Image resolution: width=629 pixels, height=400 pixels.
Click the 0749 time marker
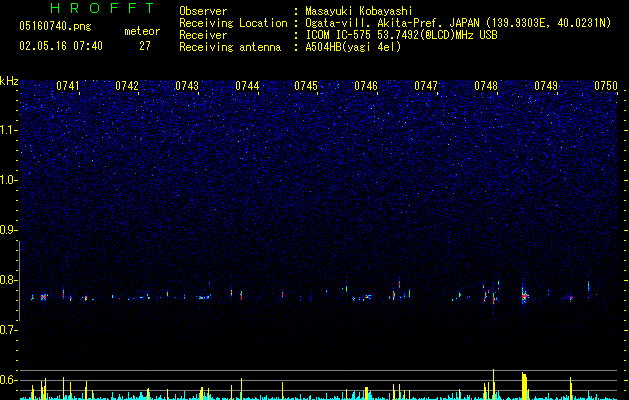(546, 86)
